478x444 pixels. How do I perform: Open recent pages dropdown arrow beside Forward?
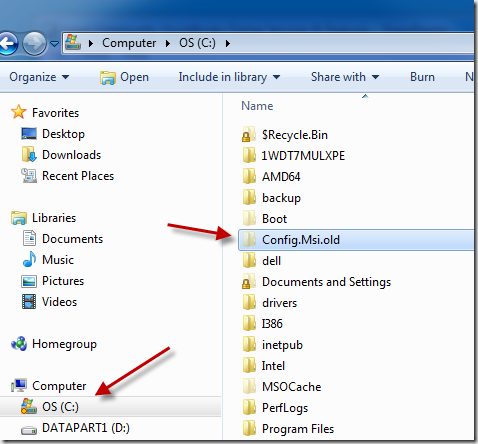coord(55,44)
